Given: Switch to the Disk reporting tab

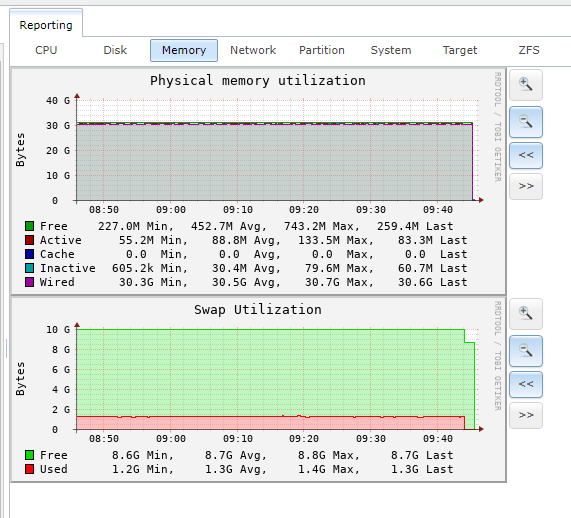Looking at the screenshot, I should 115,50.
